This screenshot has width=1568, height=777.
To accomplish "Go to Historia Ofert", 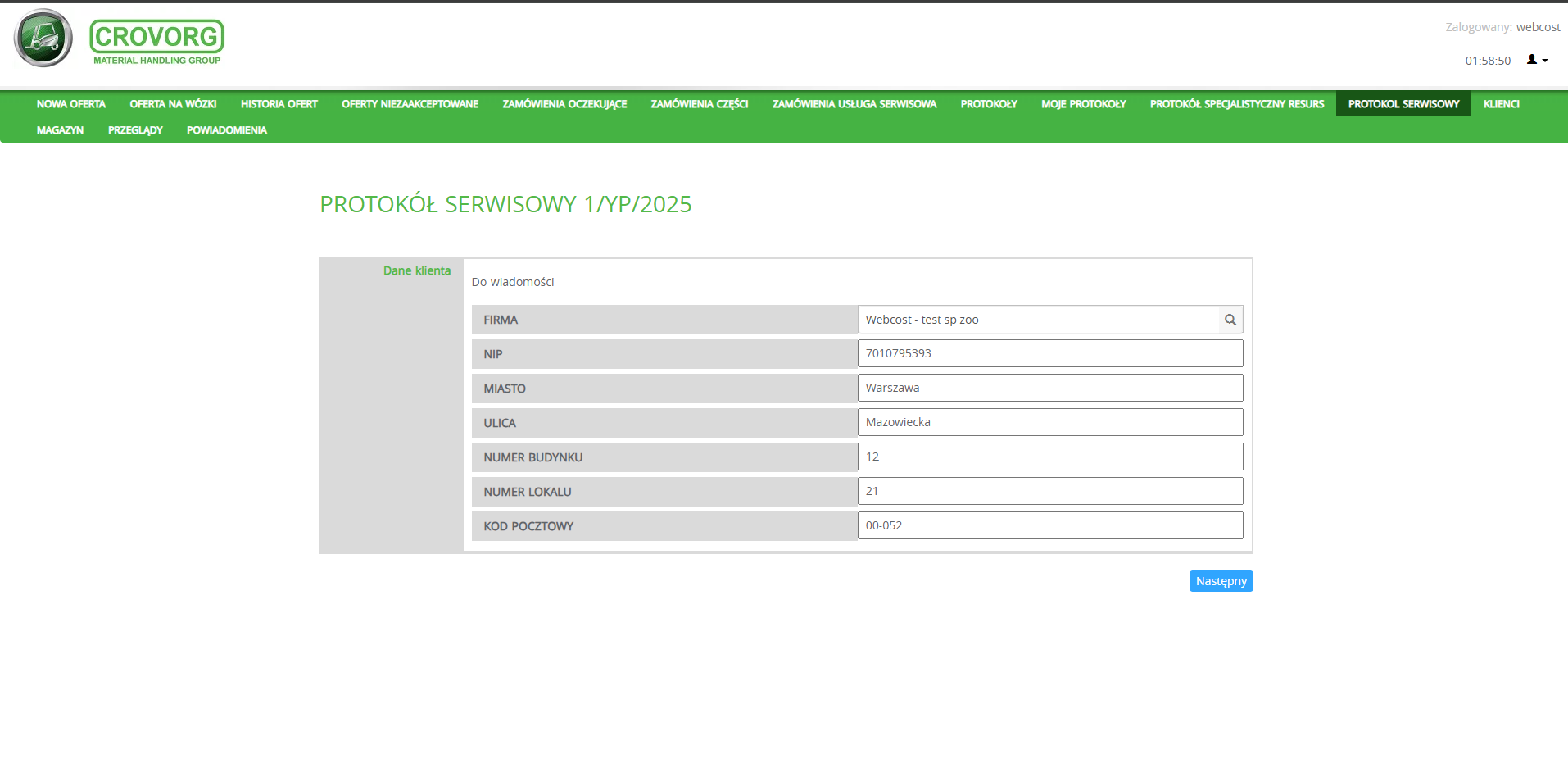I will (279, 104).
